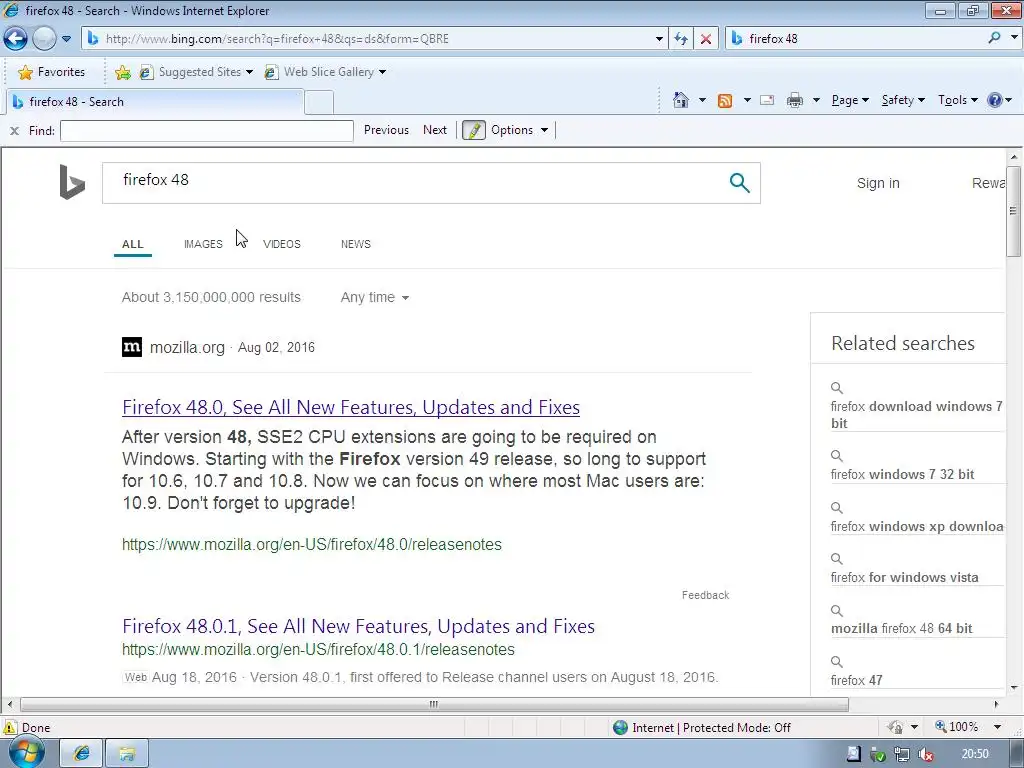Click the Read Mail icon
Image resolution: width=1024 pixels, height=768 pixels.
767,100
